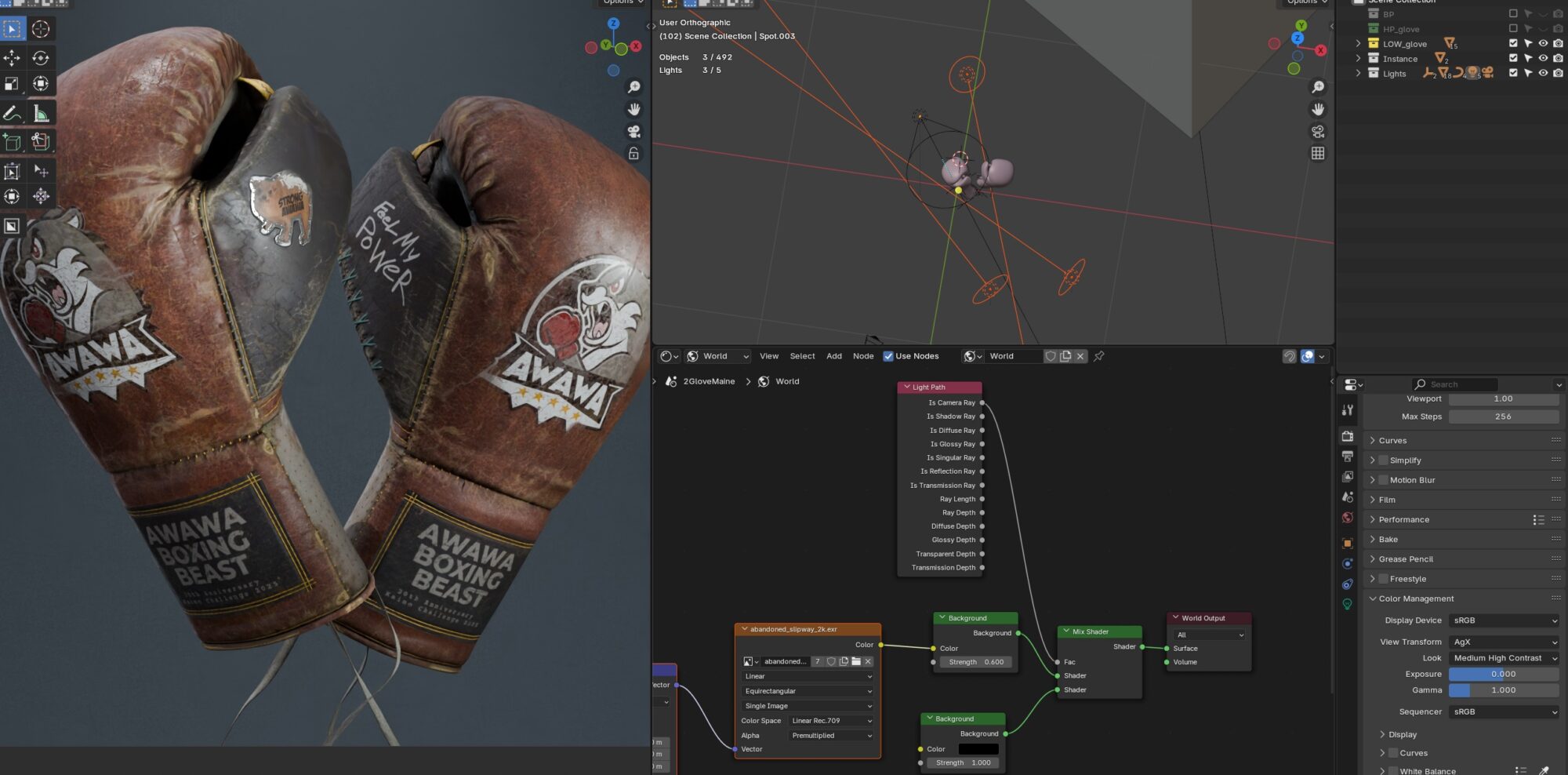Open the World properties tab
Screen dimensions: 1568x775
(1348, 518)
